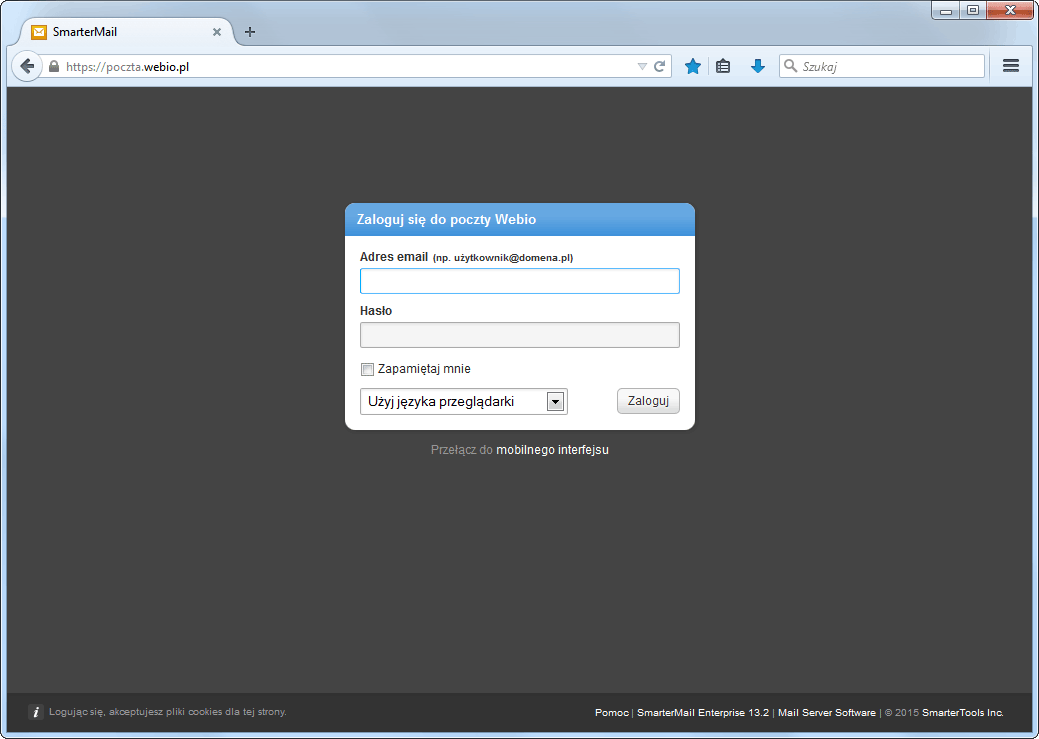1039x739 pixels.
Task: Open the URL history dropdown arrow
Action: pyautogui.click(x=641, y=66)
